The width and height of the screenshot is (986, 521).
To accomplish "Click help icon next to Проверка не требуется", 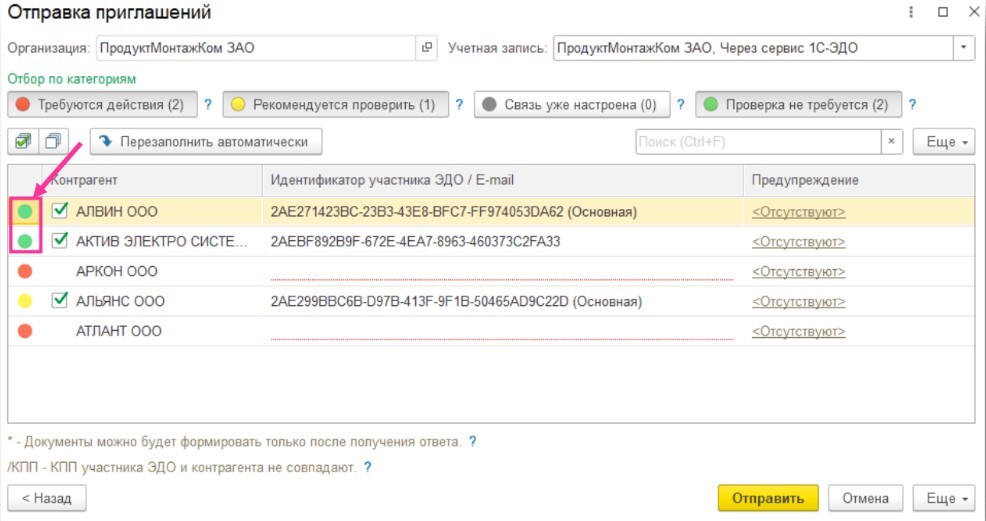I will coord(912,104).
